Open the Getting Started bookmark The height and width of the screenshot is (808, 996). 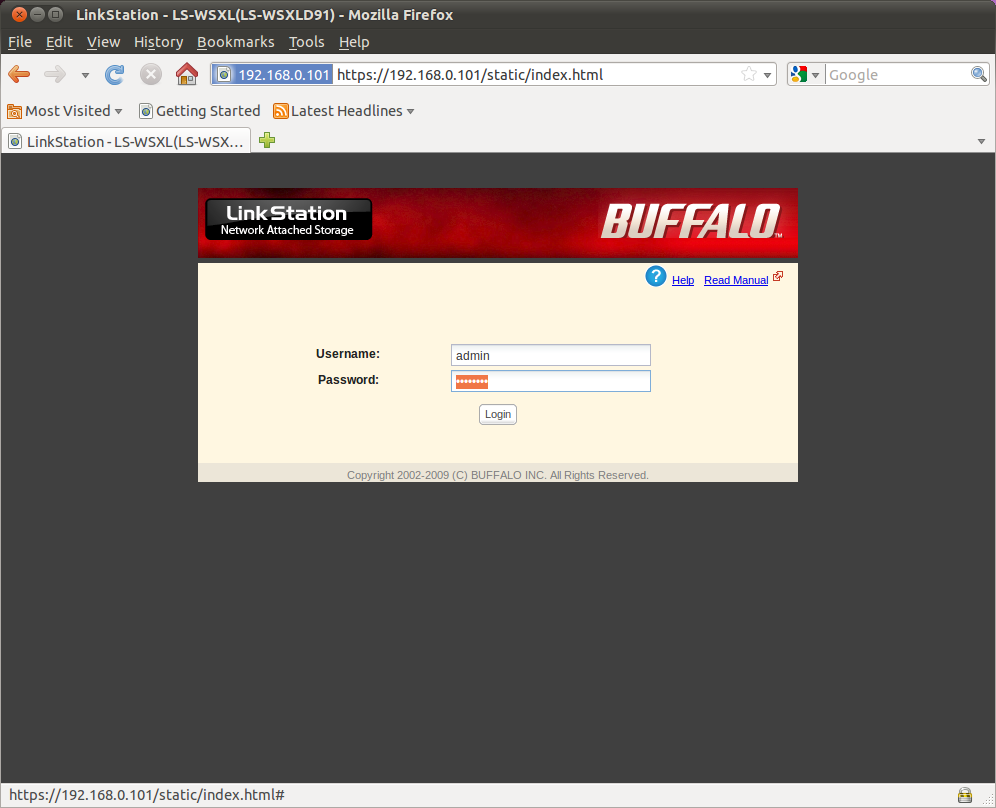(x=199, y=111)
